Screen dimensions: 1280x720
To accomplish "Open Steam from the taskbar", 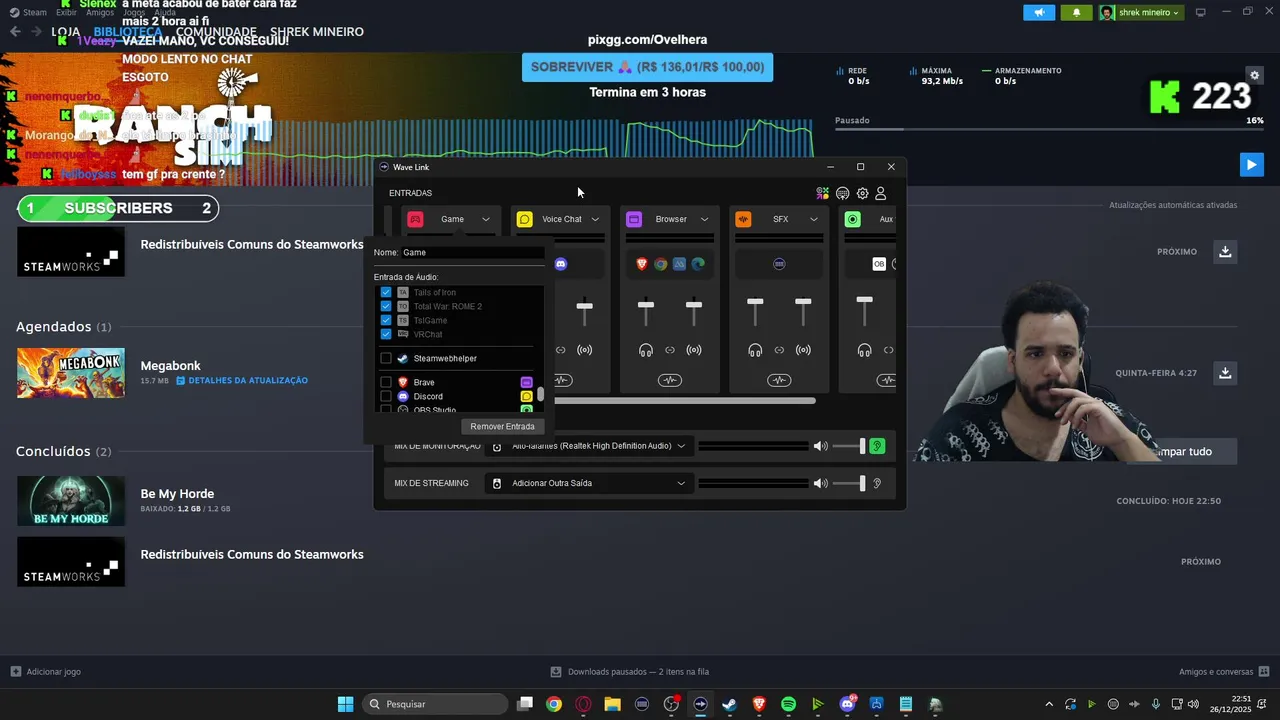I will 730,704.
